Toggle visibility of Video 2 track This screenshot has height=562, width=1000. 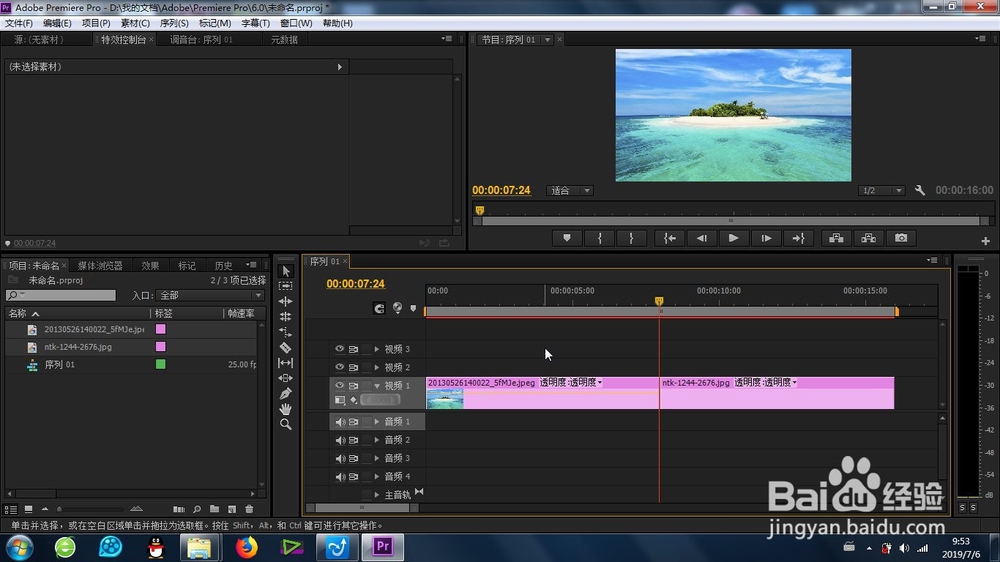(x=339, y=367)
